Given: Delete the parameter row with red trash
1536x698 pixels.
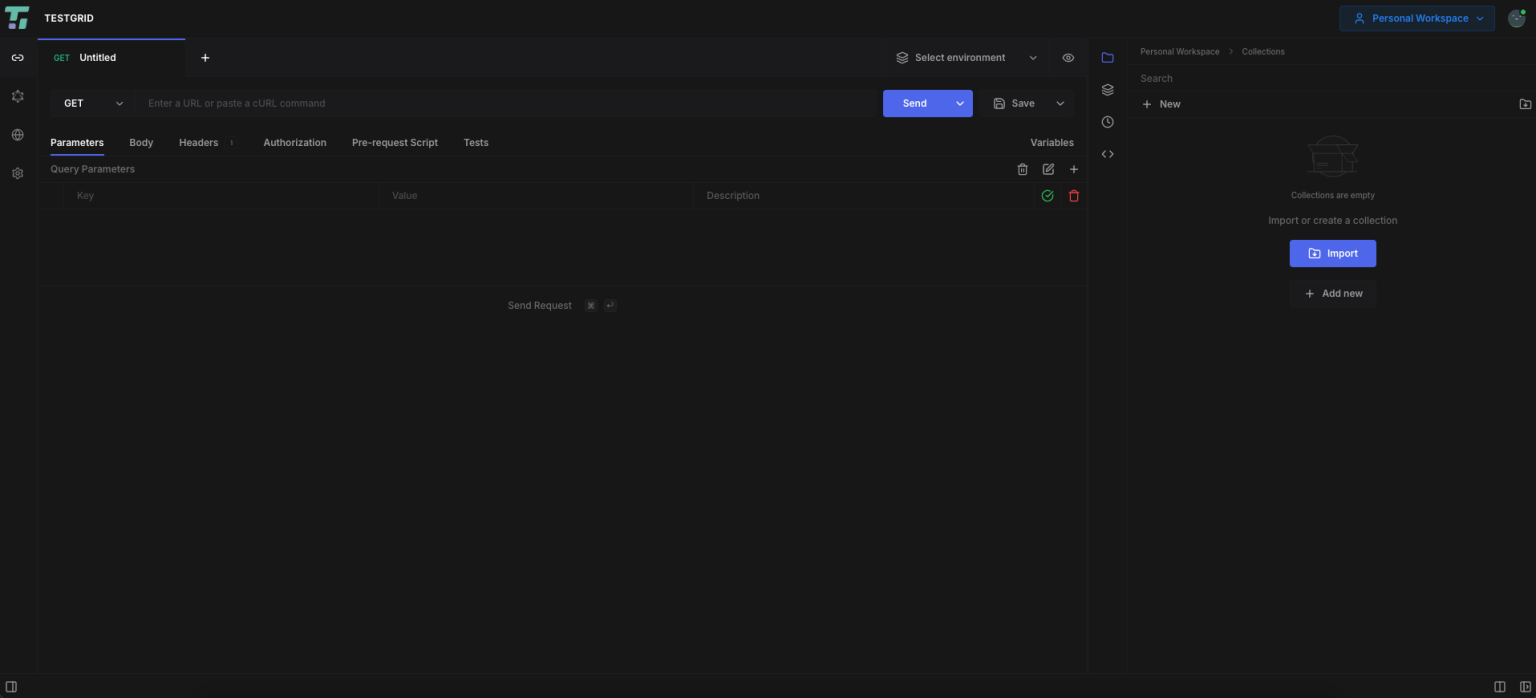Looking at the screenshot, I should click(x=1074, y=196).
